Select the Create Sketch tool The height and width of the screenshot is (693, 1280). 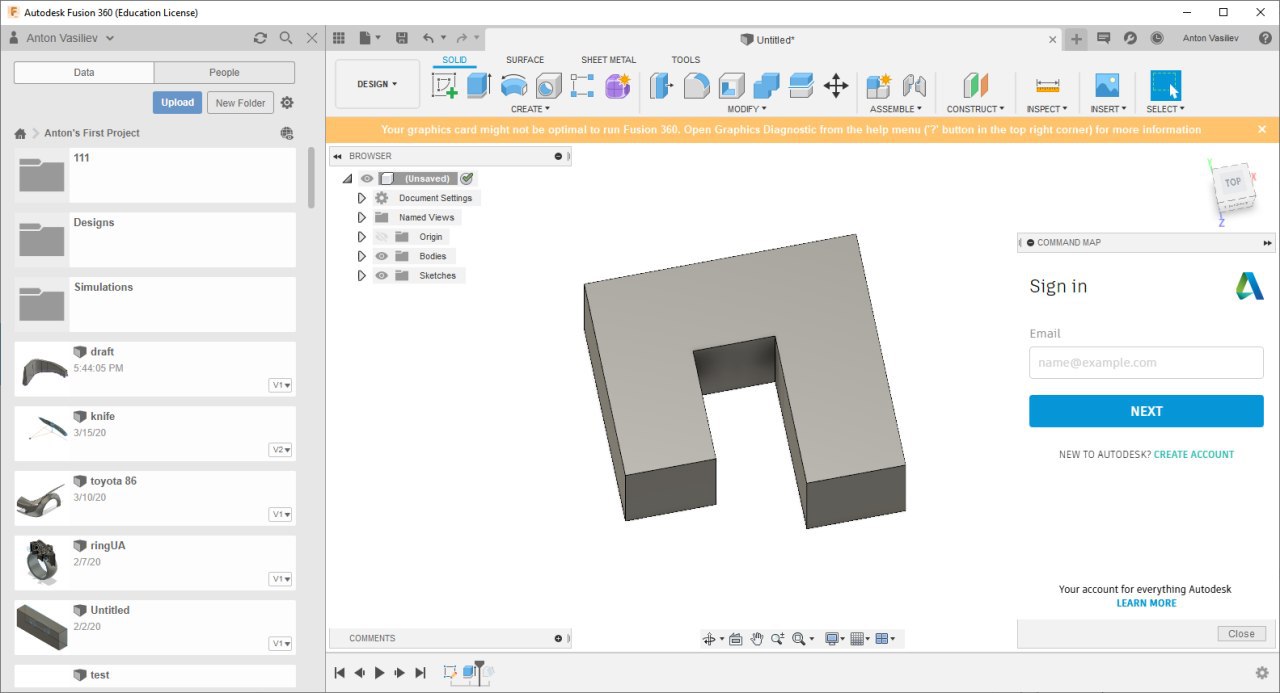pyautogui.click(x=444, y=86)
